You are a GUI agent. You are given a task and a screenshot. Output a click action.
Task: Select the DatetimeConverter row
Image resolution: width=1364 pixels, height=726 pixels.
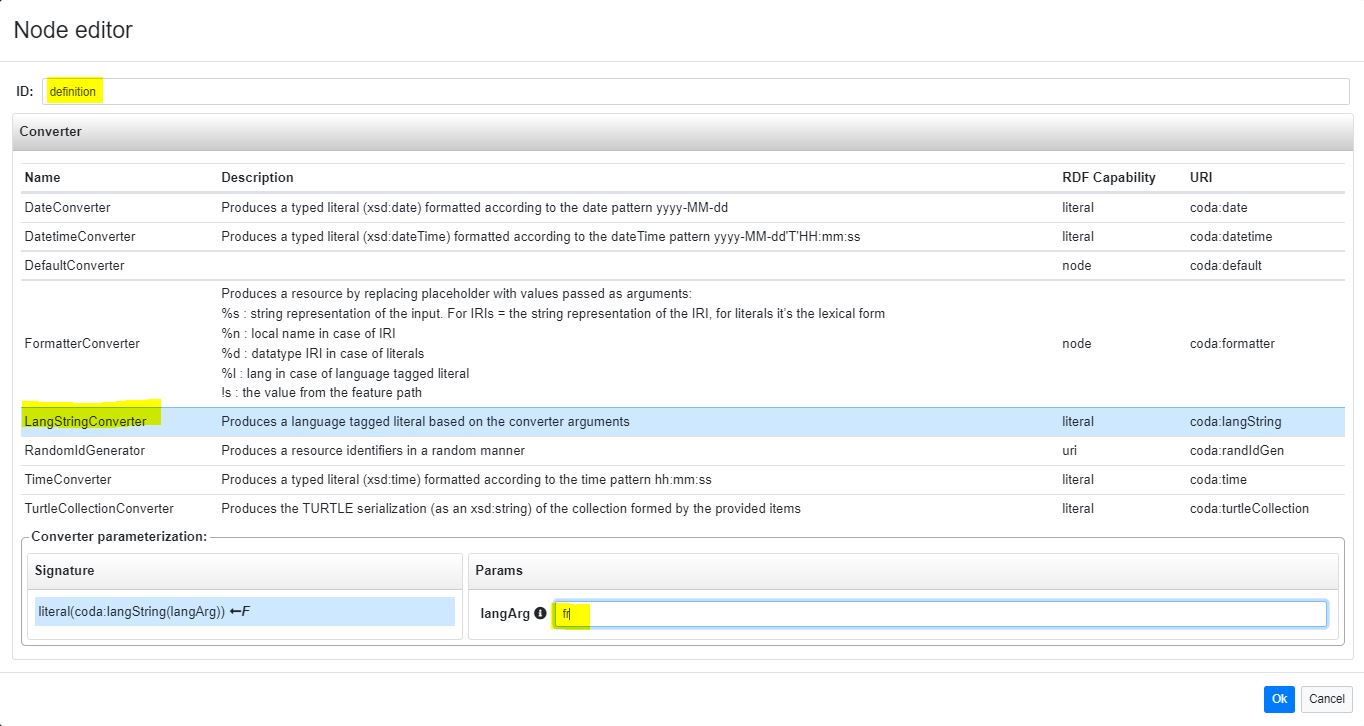point(80,237)
